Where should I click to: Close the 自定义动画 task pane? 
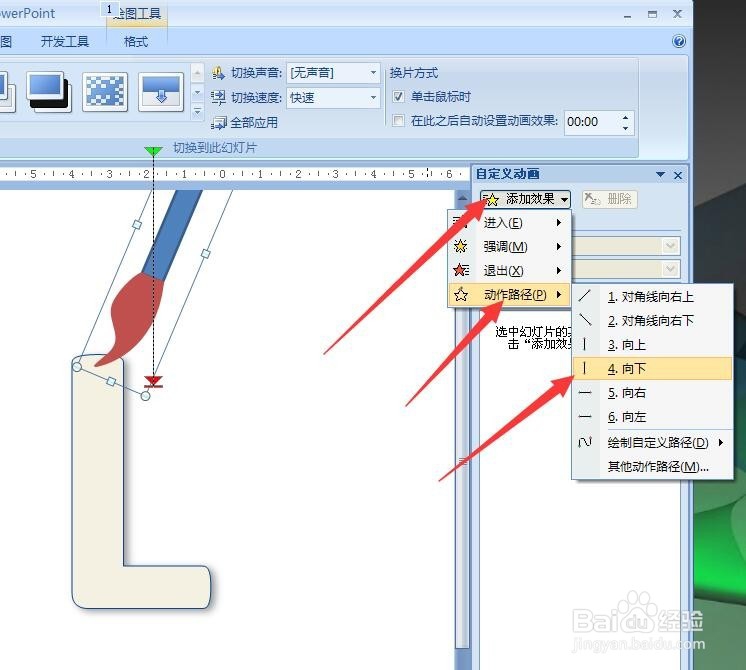(x=678, y=176)
